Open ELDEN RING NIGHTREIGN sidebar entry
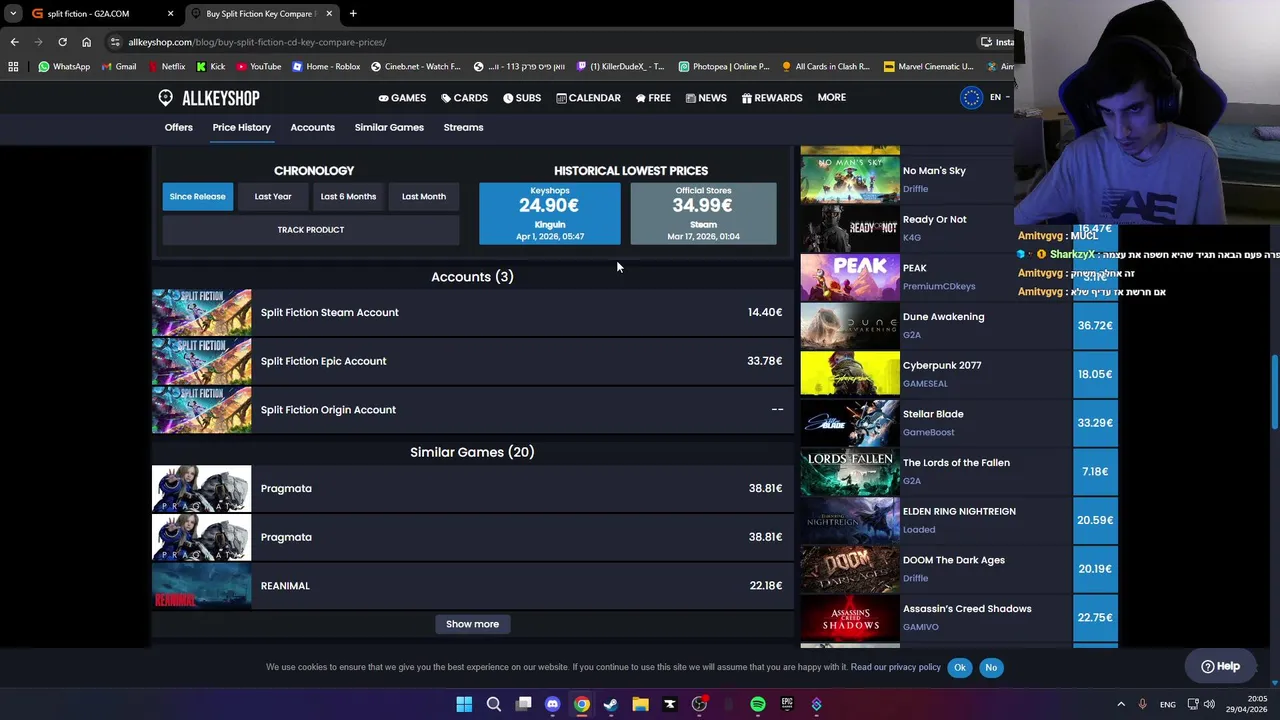1280x720 pixels. (959, 511)
